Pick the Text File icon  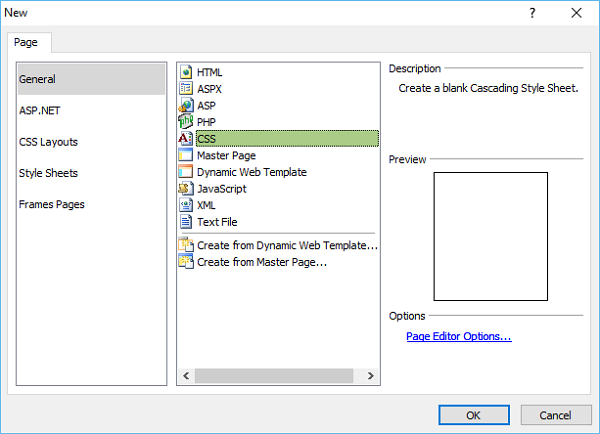[186, 222]
